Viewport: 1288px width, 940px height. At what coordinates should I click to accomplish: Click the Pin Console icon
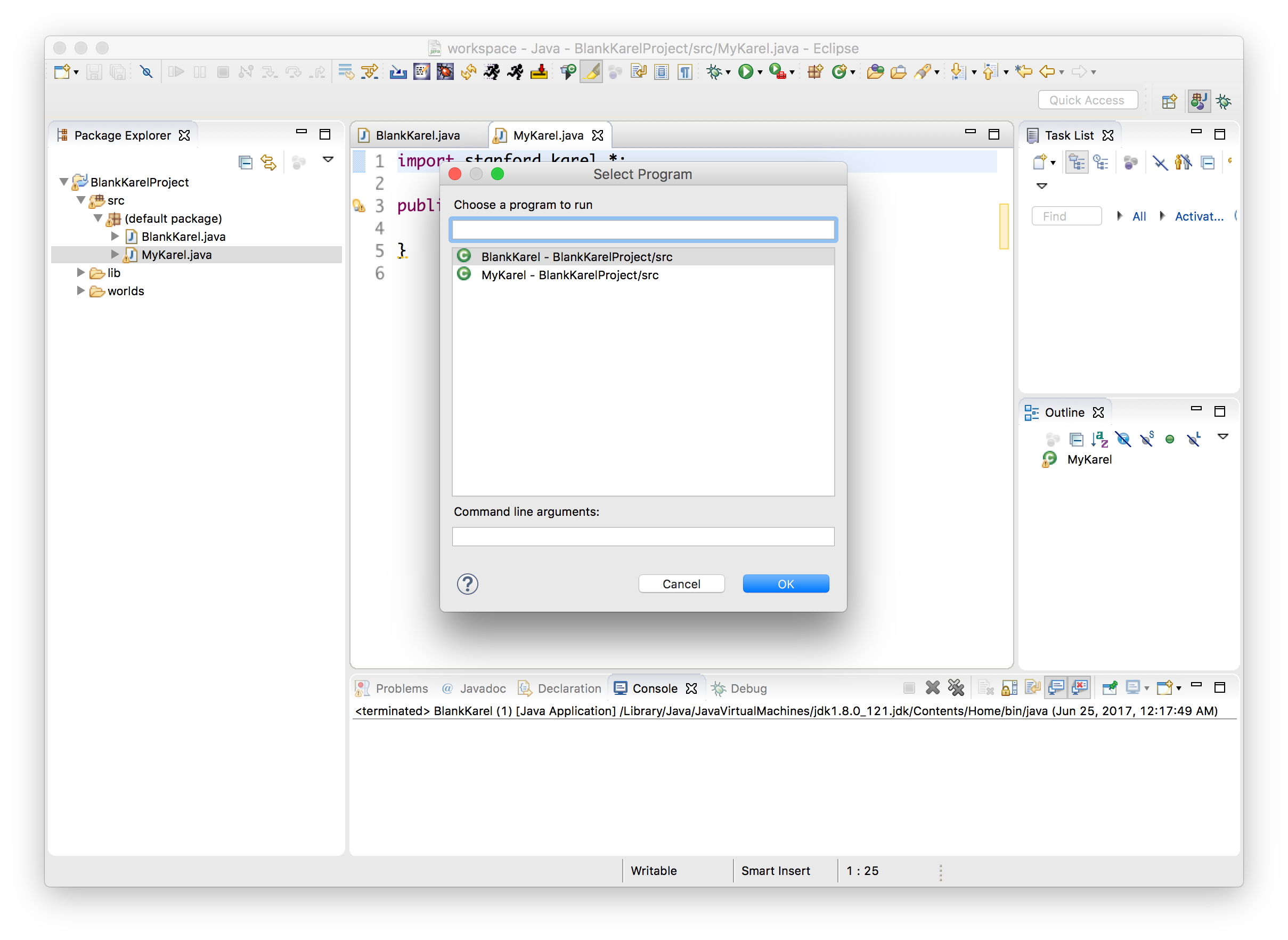(x=1109, y=688)
